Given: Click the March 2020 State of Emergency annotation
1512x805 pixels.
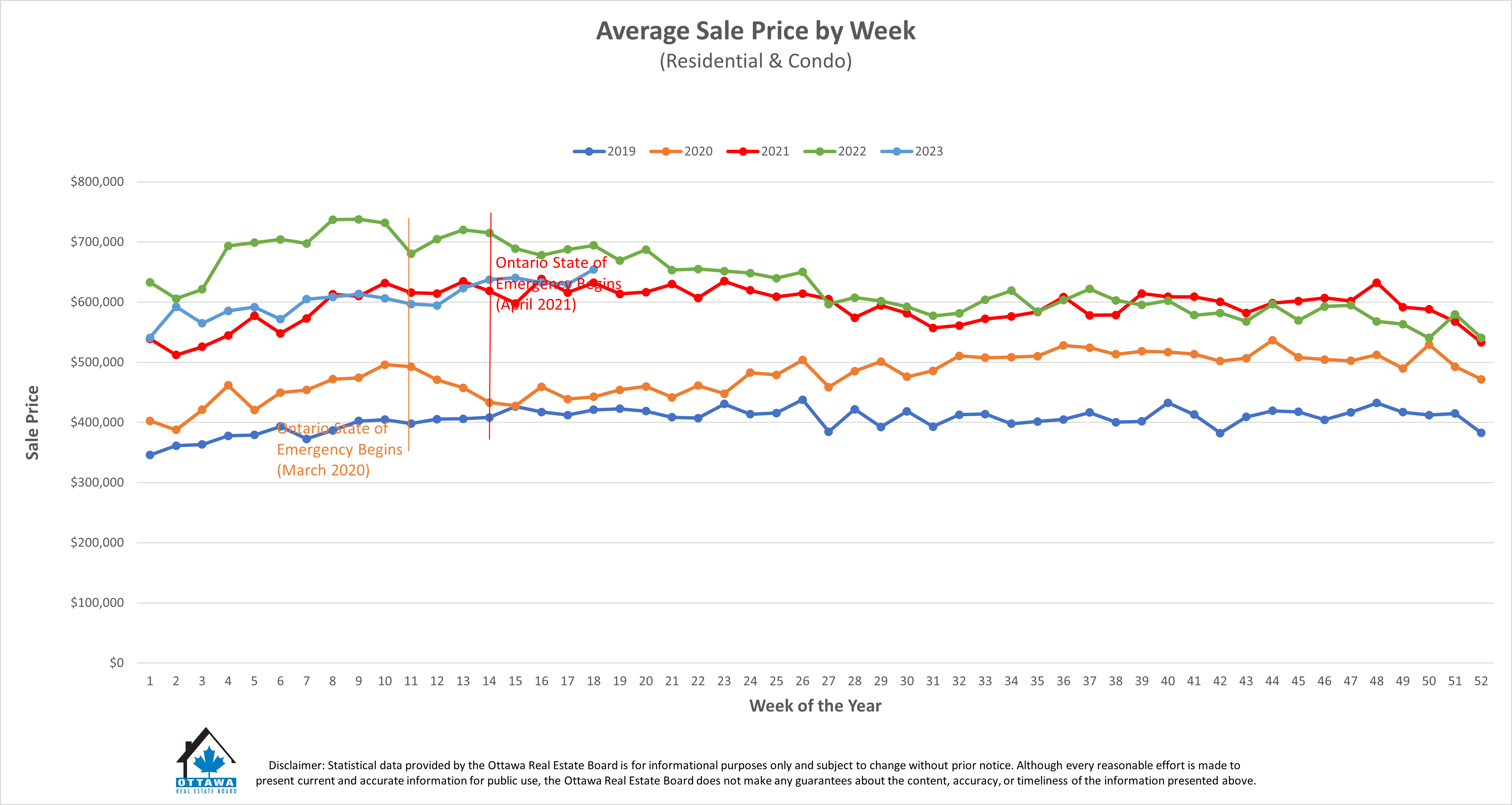Looking at the screenshot, I should coord(340,449).
